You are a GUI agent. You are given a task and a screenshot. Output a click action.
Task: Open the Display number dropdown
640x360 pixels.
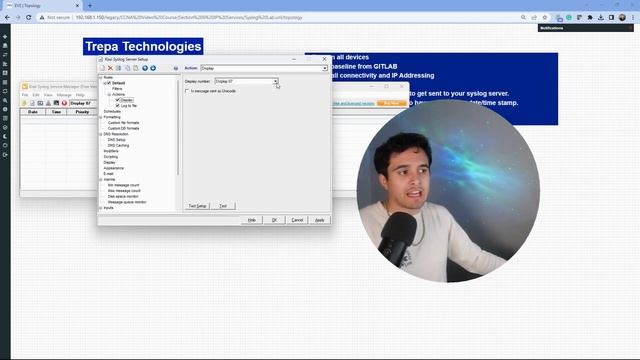[276, 81]
